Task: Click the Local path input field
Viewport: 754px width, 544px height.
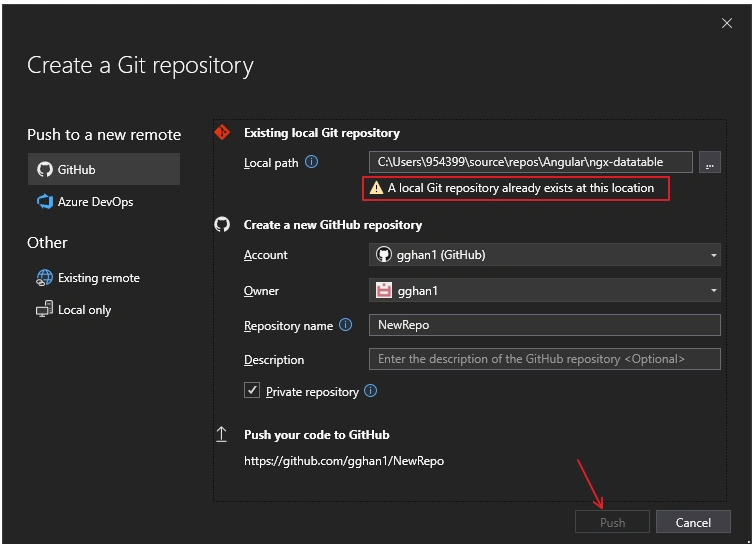Action: (x=530, y=162)
